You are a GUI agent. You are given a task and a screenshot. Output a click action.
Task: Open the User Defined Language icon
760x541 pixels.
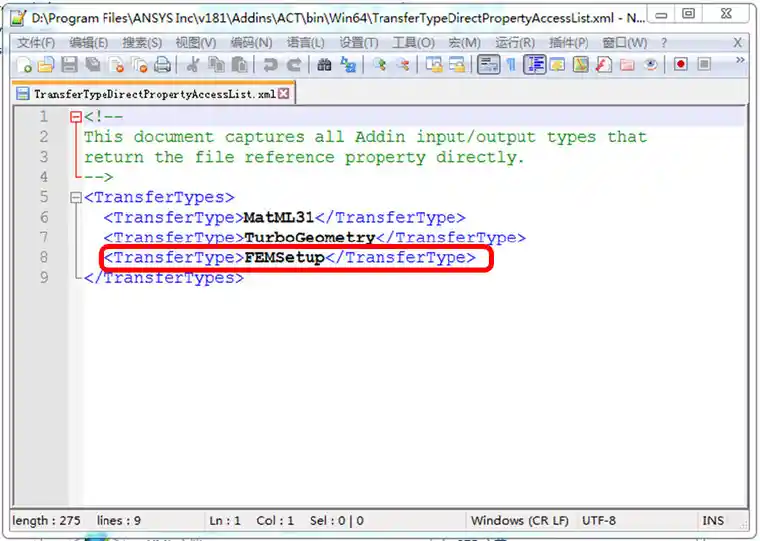[557, 64]
